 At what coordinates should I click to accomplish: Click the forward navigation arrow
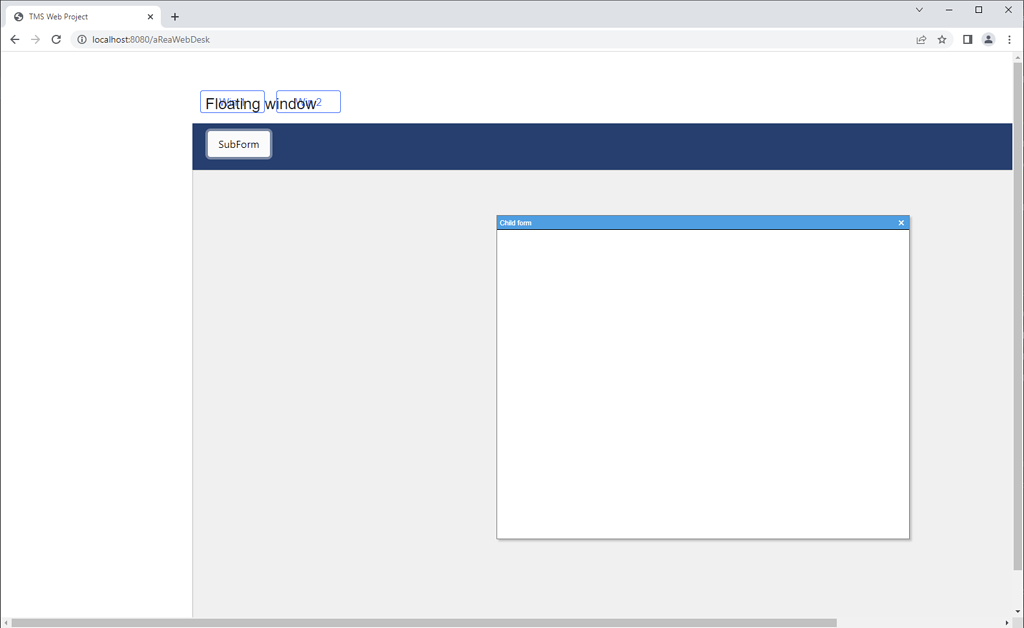35,39
